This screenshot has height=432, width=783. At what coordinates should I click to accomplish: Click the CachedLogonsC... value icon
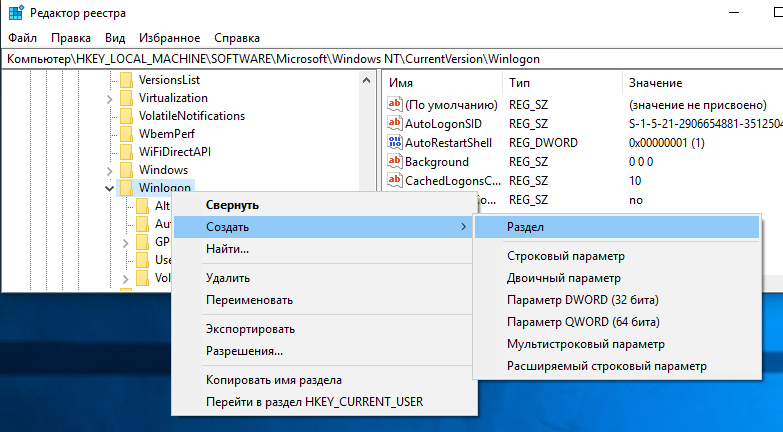[x=394, y=181]
